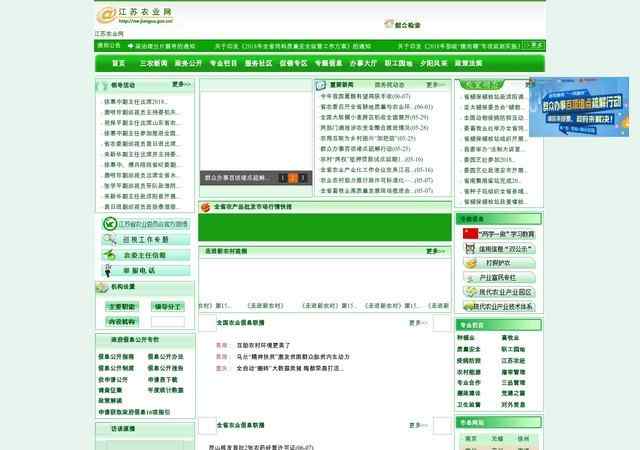Open 服务社区 in the green navigation bar
This screenshot has width=640, height=450.
coord(258,63)
